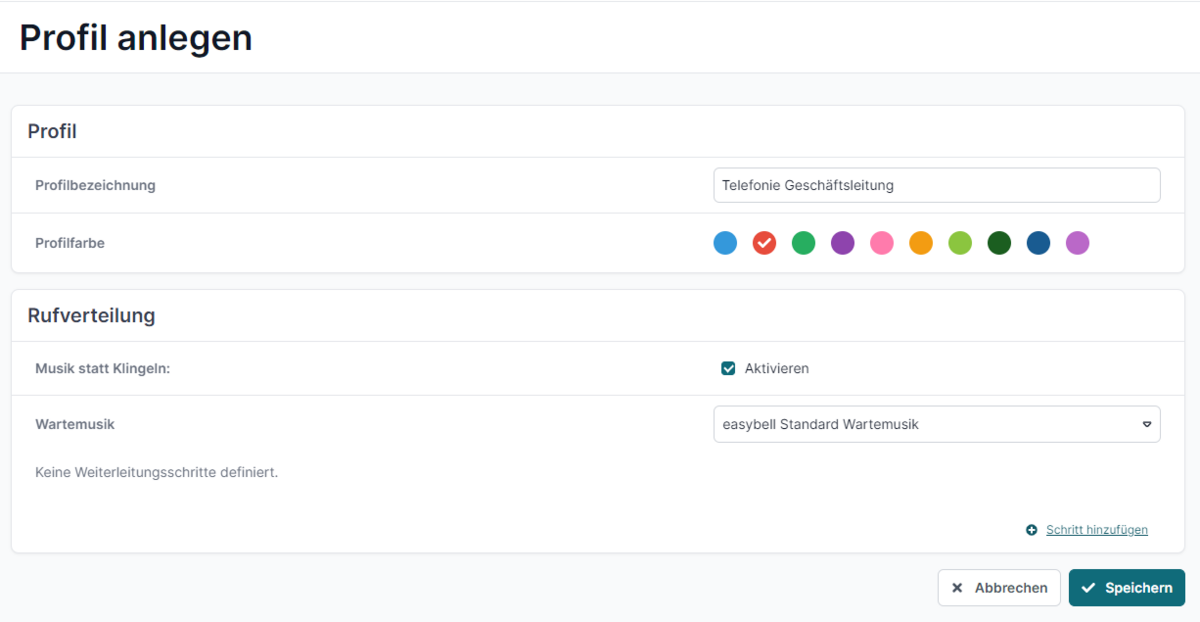Click the Keine Weiterleitungsschritte definiert text
Image resolution: width=1200 pixels, height=622 pixels.
(x=156, y=472)
